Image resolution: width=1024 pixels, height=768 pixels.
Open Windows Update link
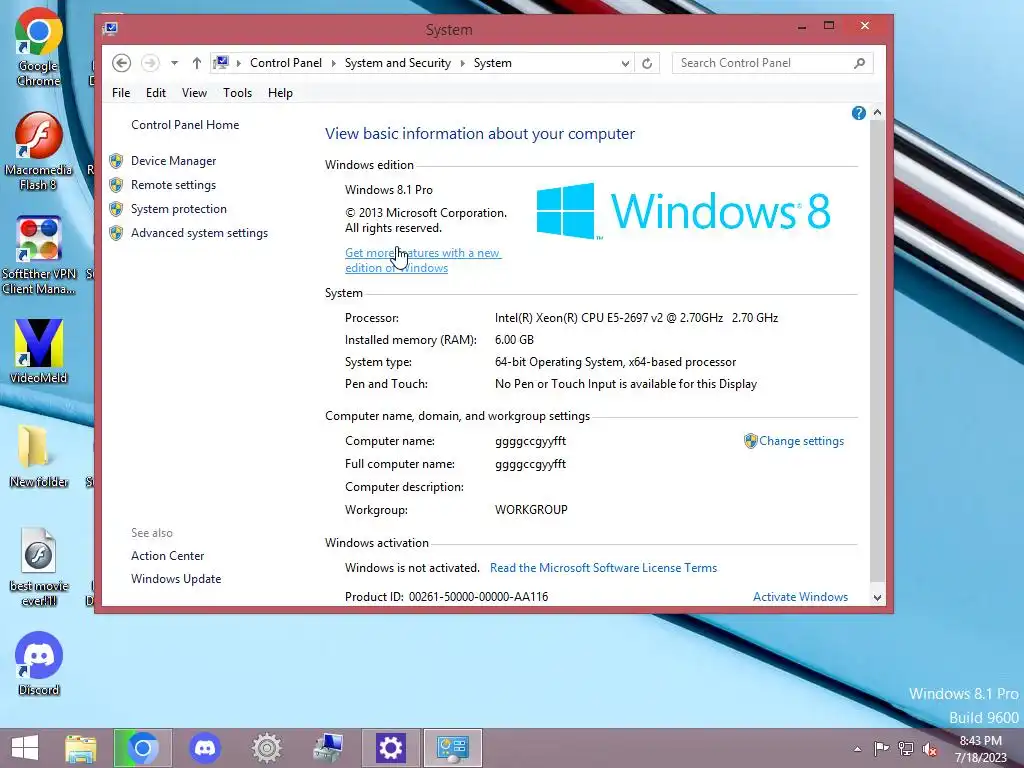176,579
